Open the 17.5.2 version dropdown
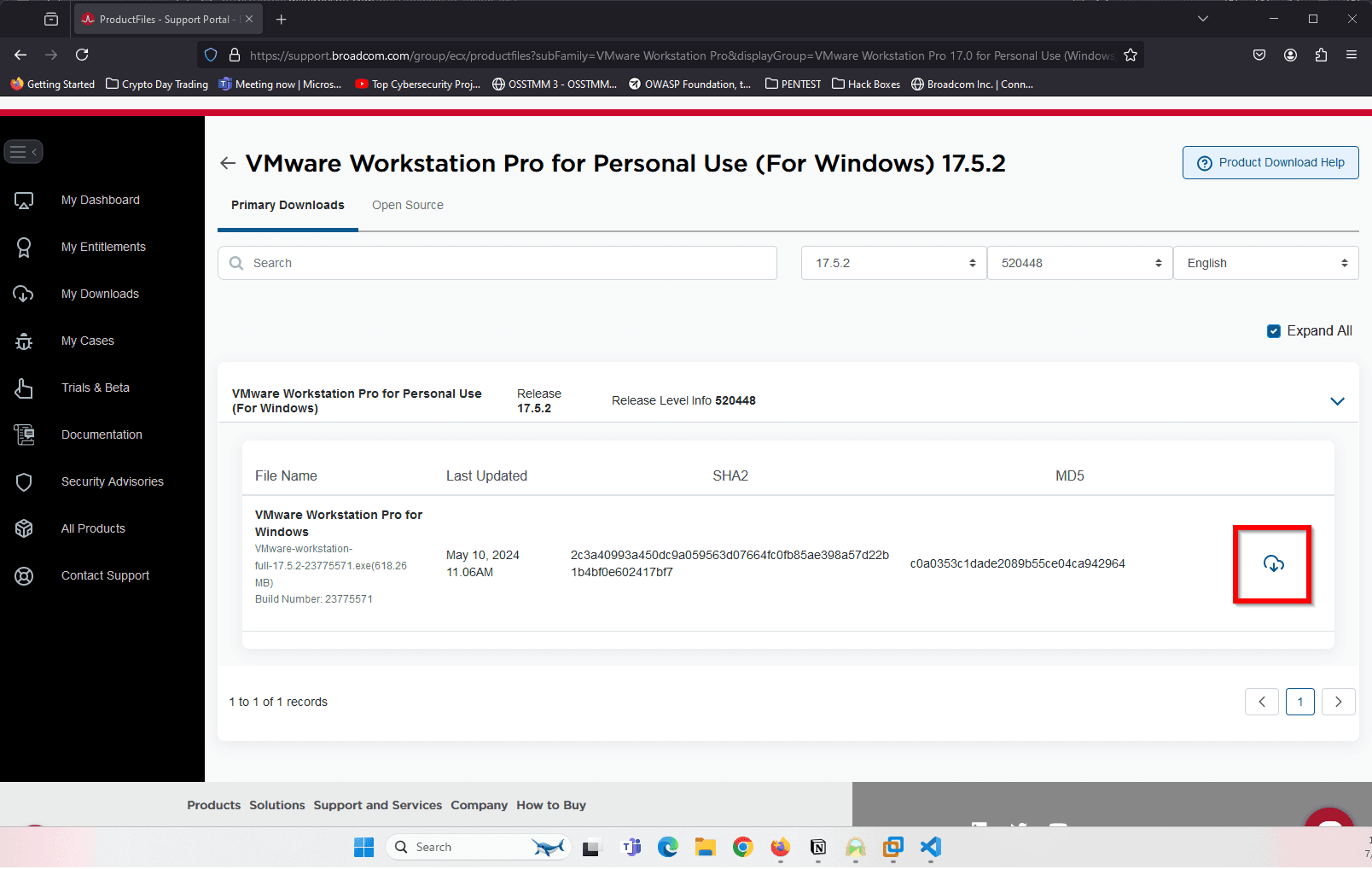1372x869 pixels. point(893,263)
